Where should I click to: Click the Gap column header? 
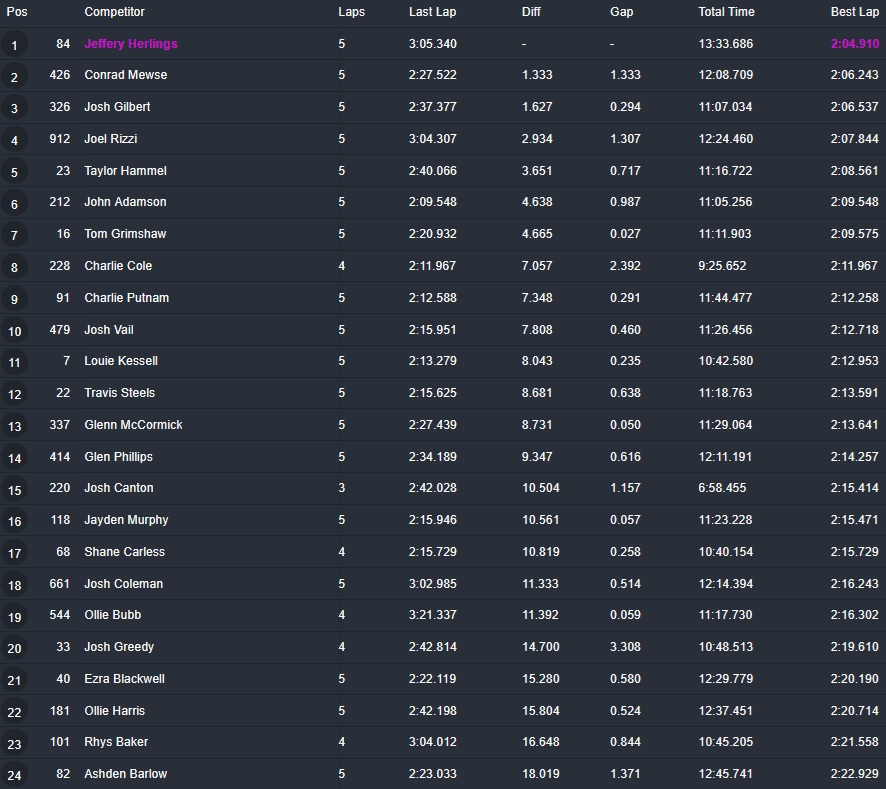coord(621,12)
